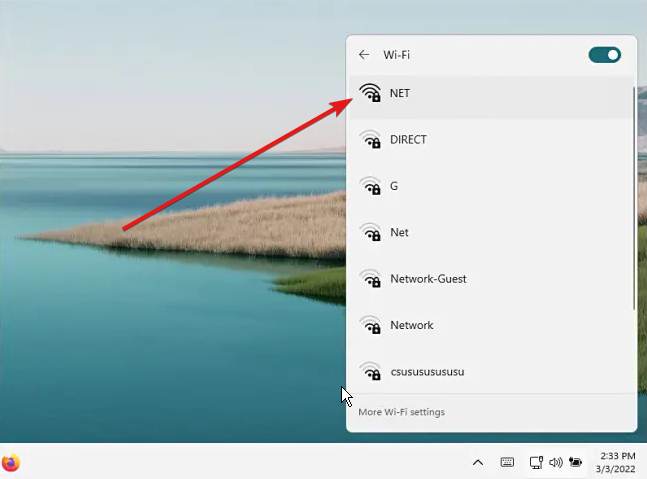Open the touch keyboard tray icon
The image size is (647, 479).
point(507,462)
